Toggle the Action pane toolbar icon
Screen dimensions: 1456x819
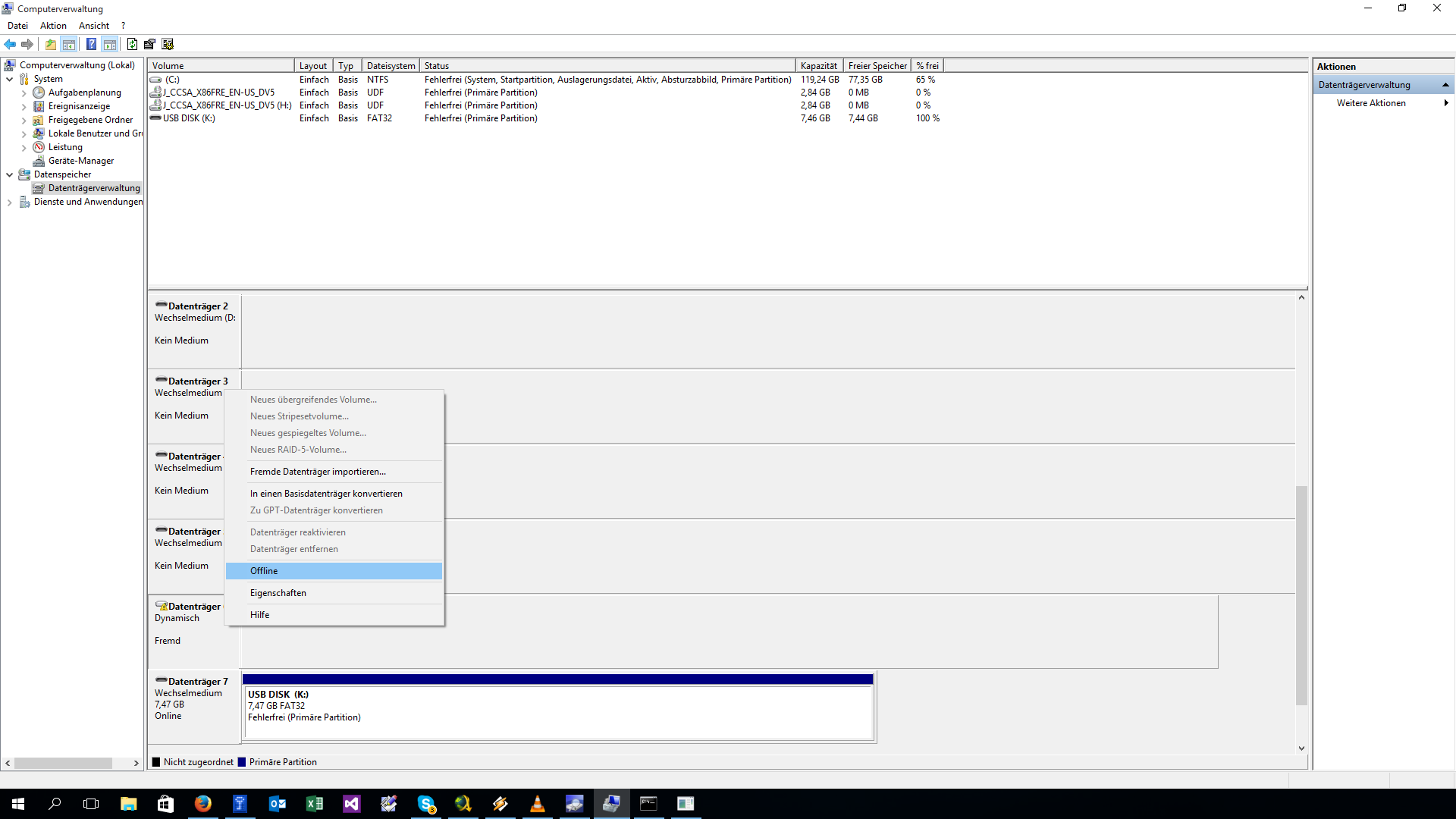[110, 44]
